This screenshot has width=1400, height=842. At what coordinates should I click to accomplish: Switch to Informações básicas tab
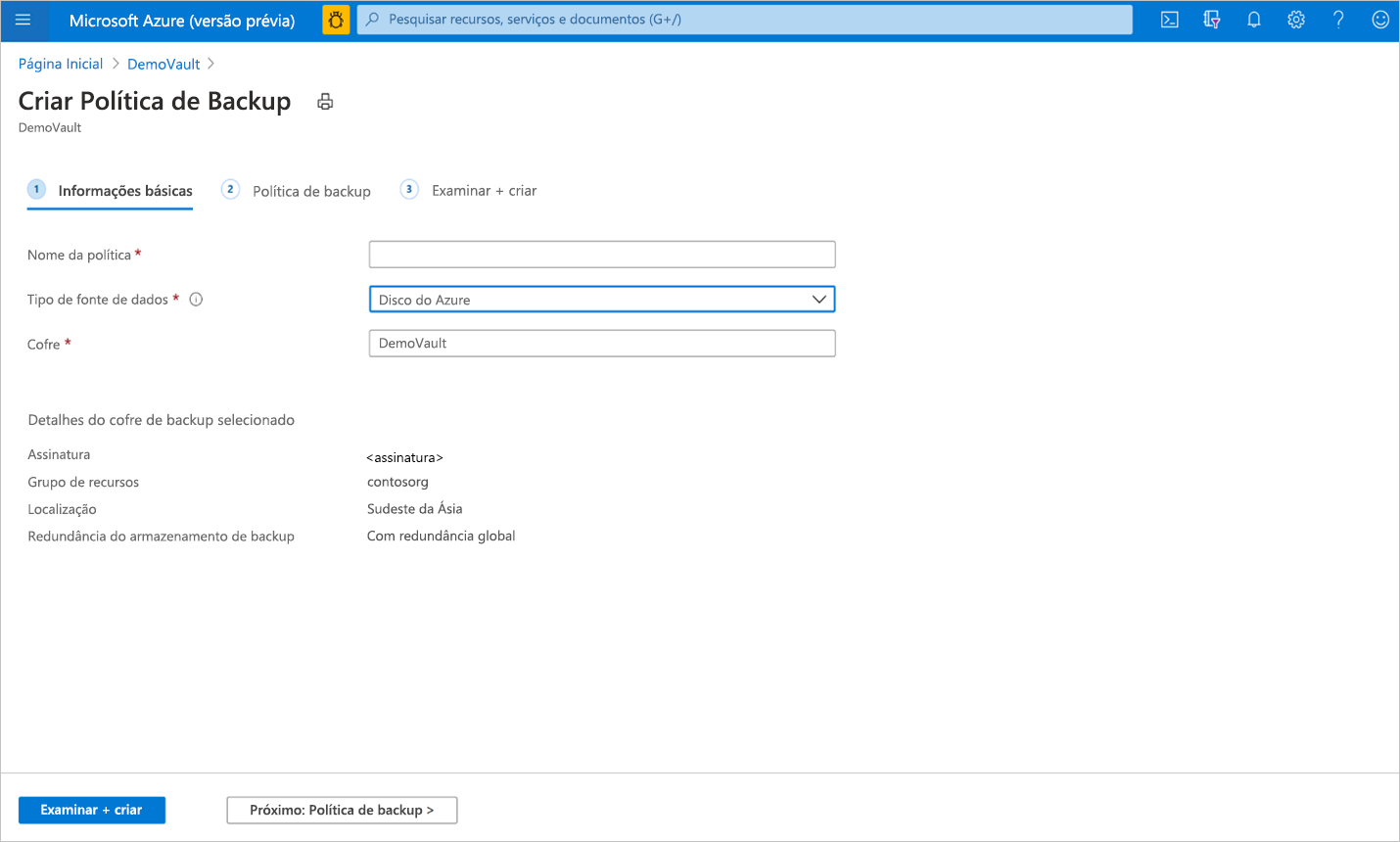click(x=110, y=191)
